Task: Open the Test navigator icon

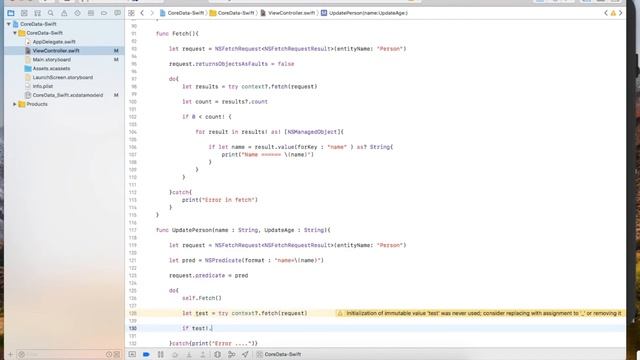Action: click(x=77, y=13)
